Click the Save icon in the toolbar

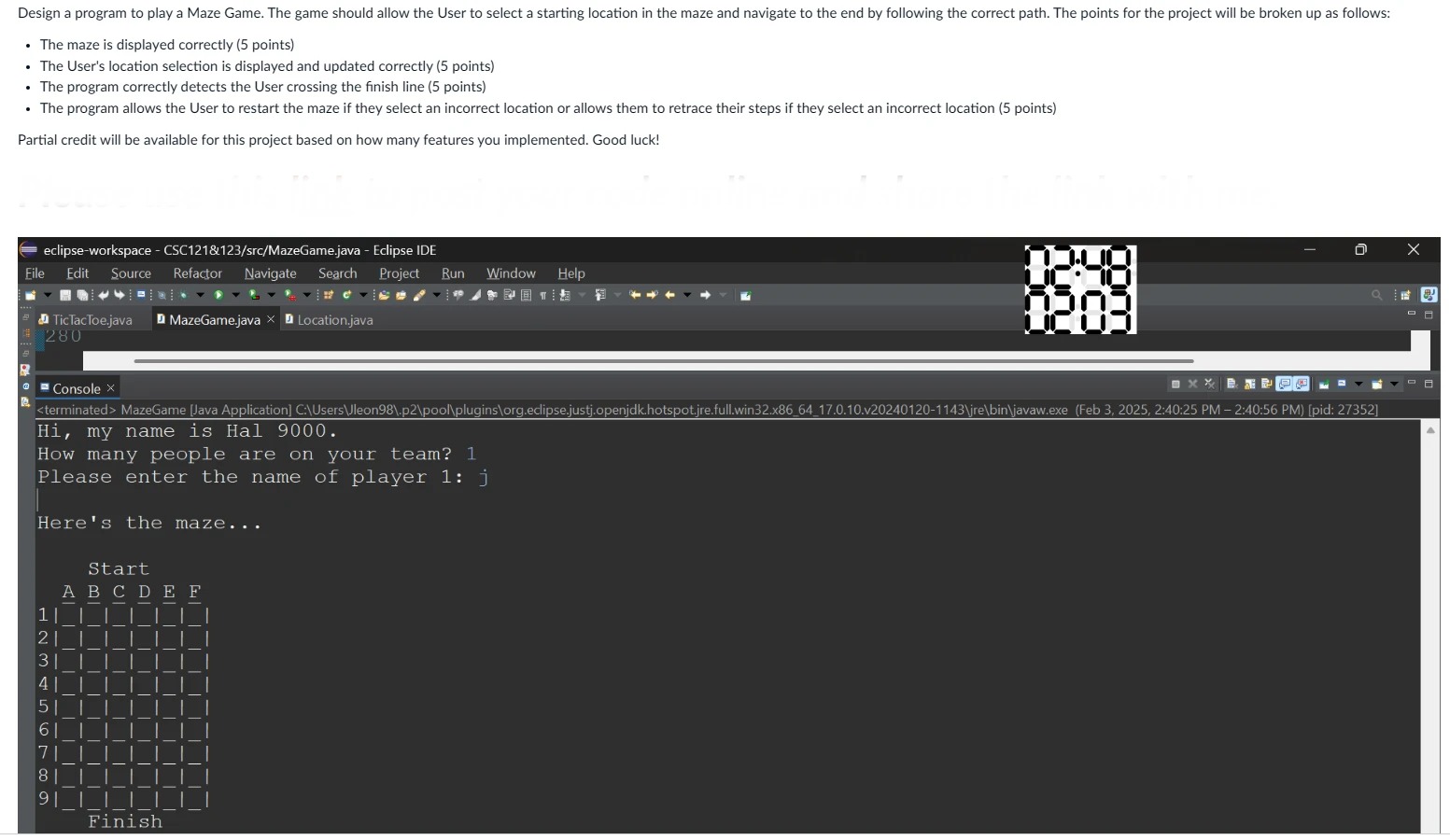(x=64, y=295)
